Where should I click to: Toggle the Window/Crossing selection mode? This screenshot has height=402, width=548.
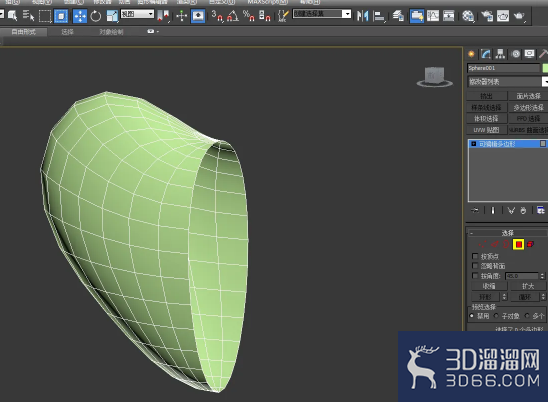point(61,16)
